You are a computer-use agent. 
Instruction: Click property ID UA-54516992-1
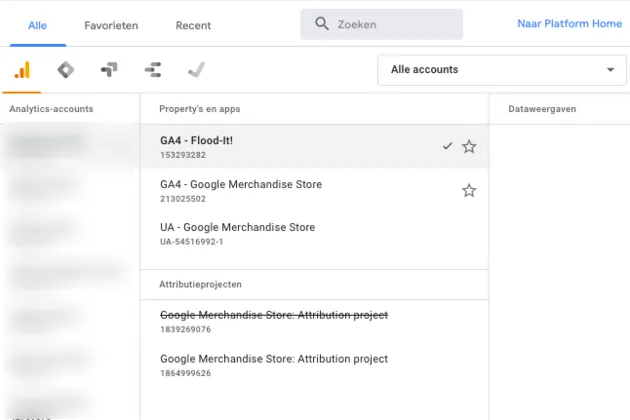point(192,242)
